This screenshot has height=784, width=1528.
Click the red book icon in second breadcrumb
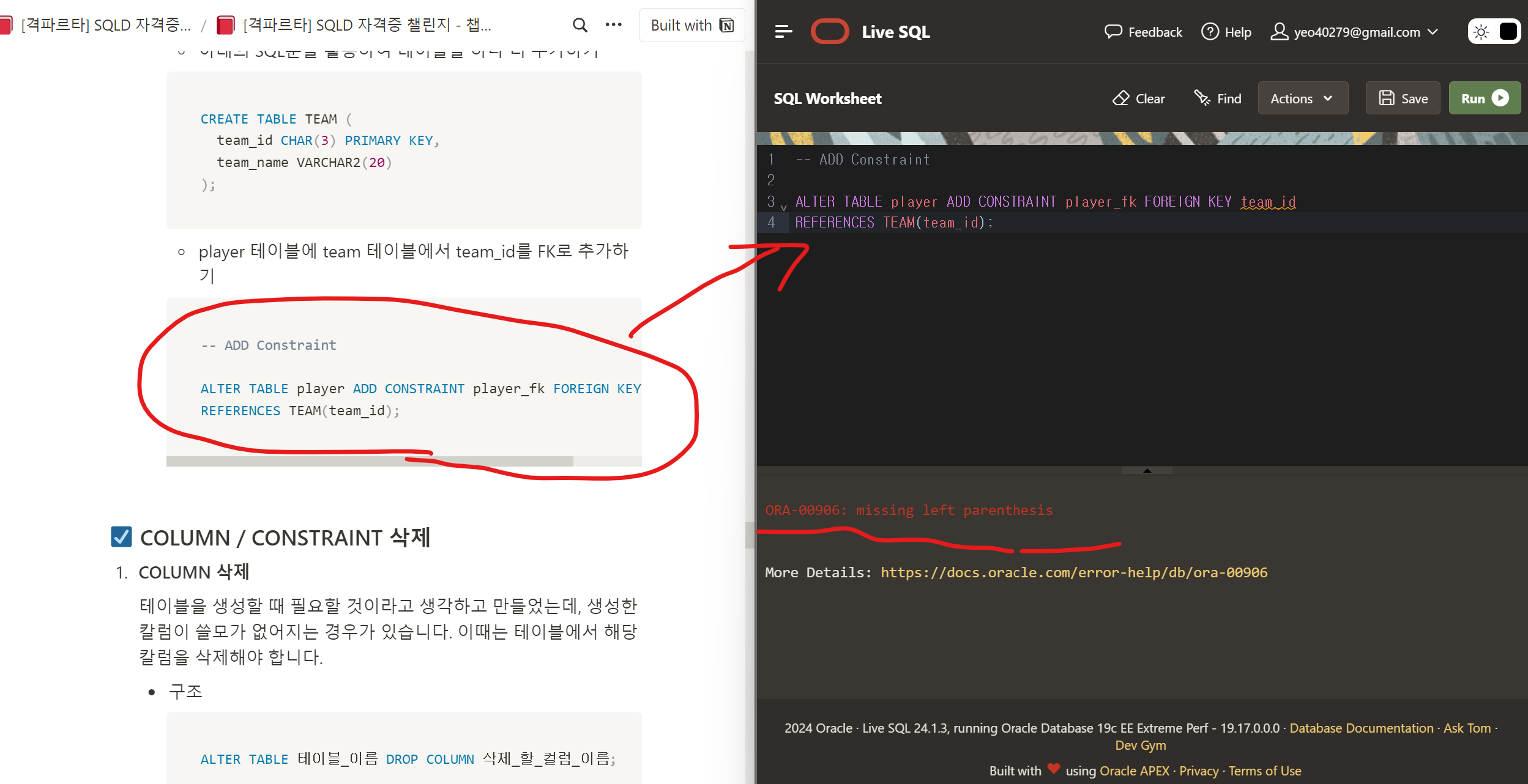pyautogui.click(x=226, y=25)
